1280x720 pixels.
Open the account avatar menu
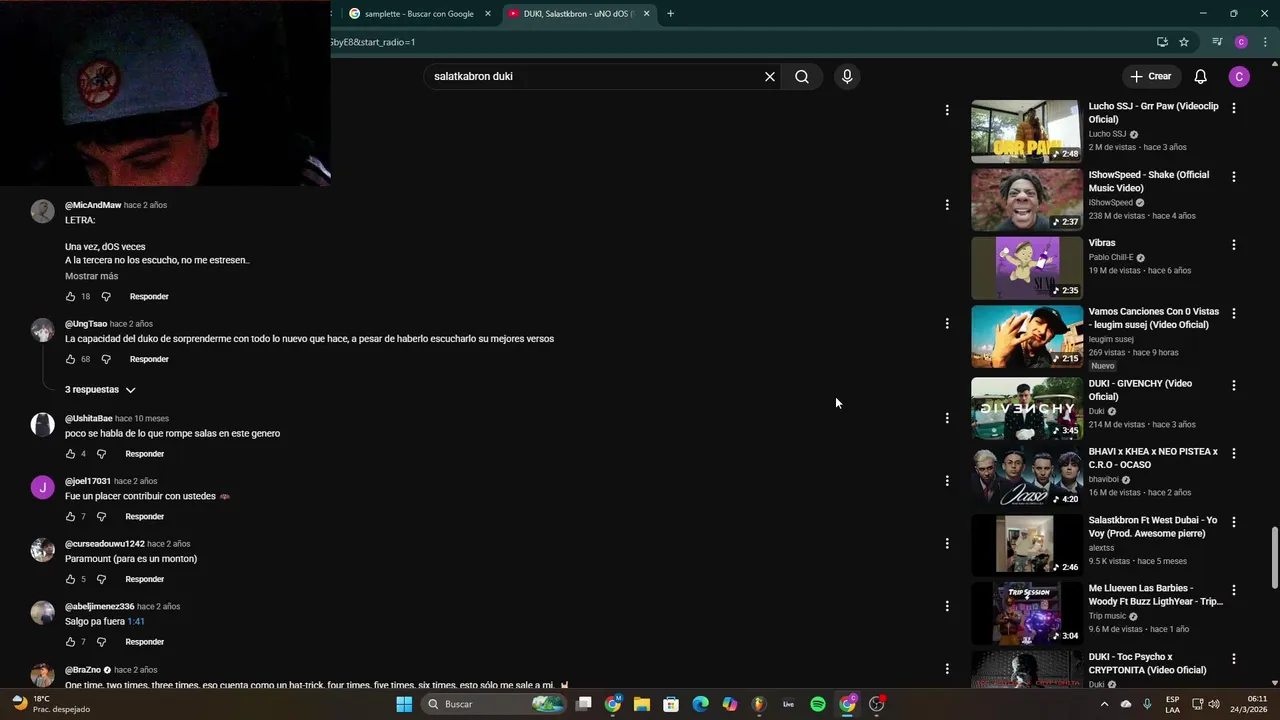(x=1239, y=76)
